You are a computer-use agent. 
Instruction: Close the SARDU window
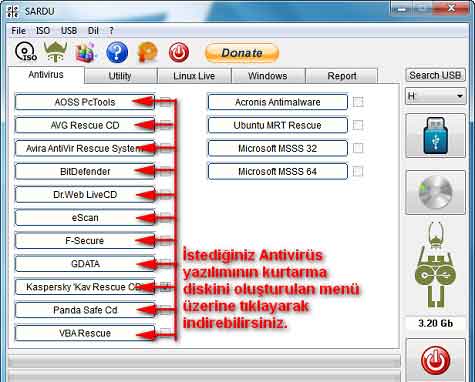[x=451, y=9]
